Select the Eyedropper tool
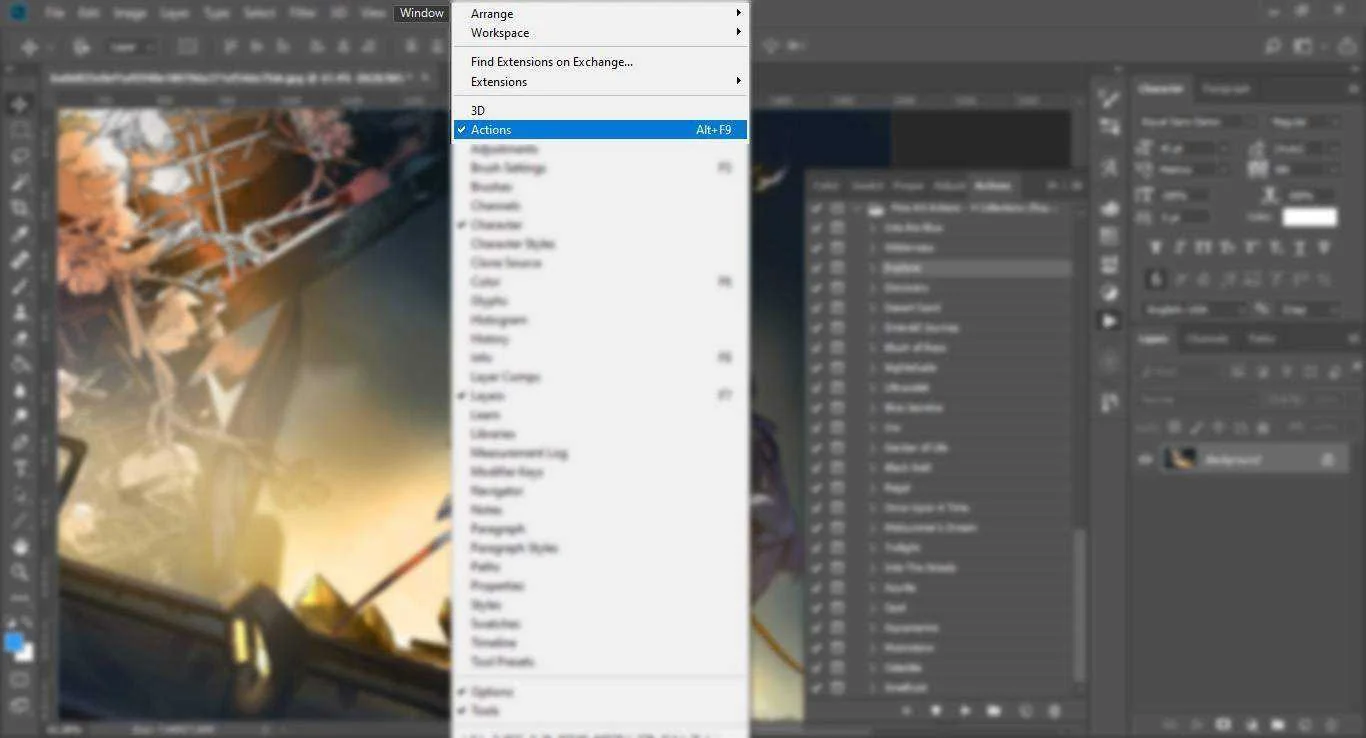The height and width of the screenshot is (738, 1366). tap(19, 234)
